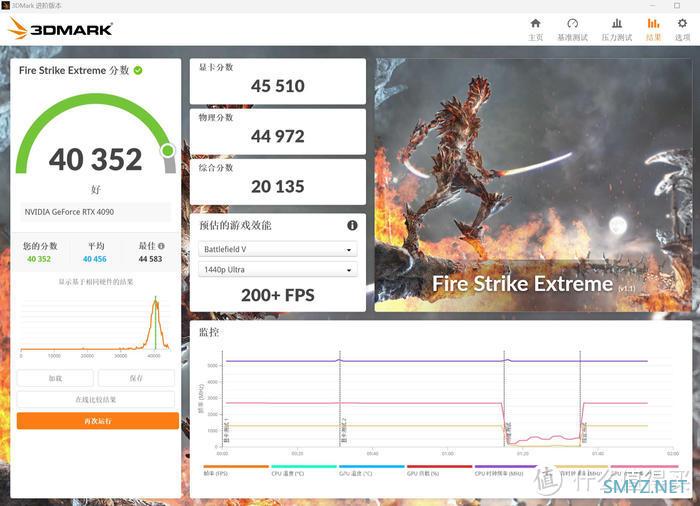
Task: Toggle the GPU 温度 blue legend item
Action: click(x=372, y=470)
